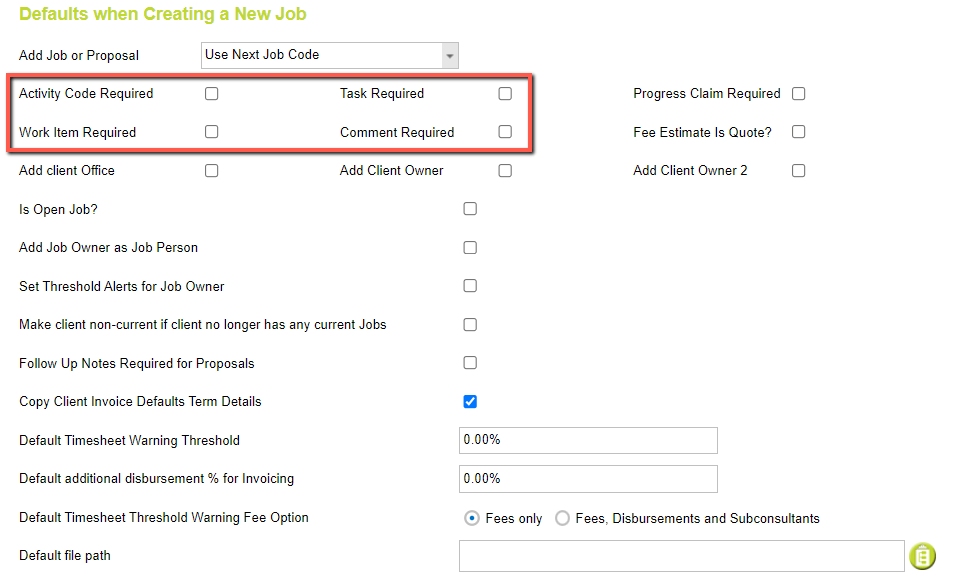Enable the Task Required checkbox

(x=505, y=93)
